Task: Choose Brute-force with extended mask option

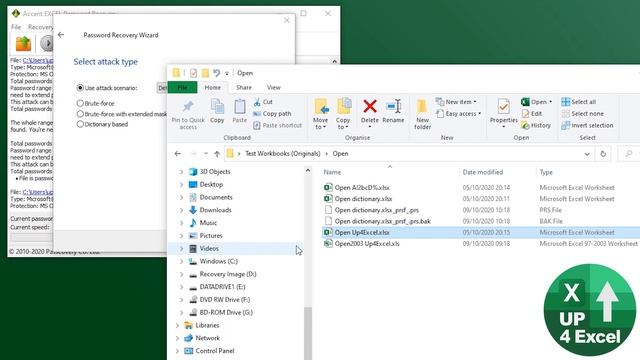Action: coord(80,114)
